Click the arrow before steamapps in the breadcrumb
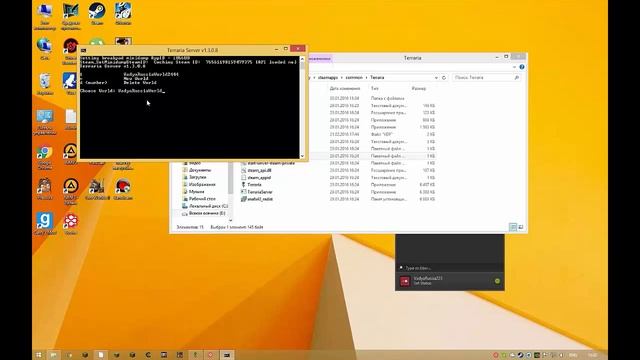 (314, 78)
